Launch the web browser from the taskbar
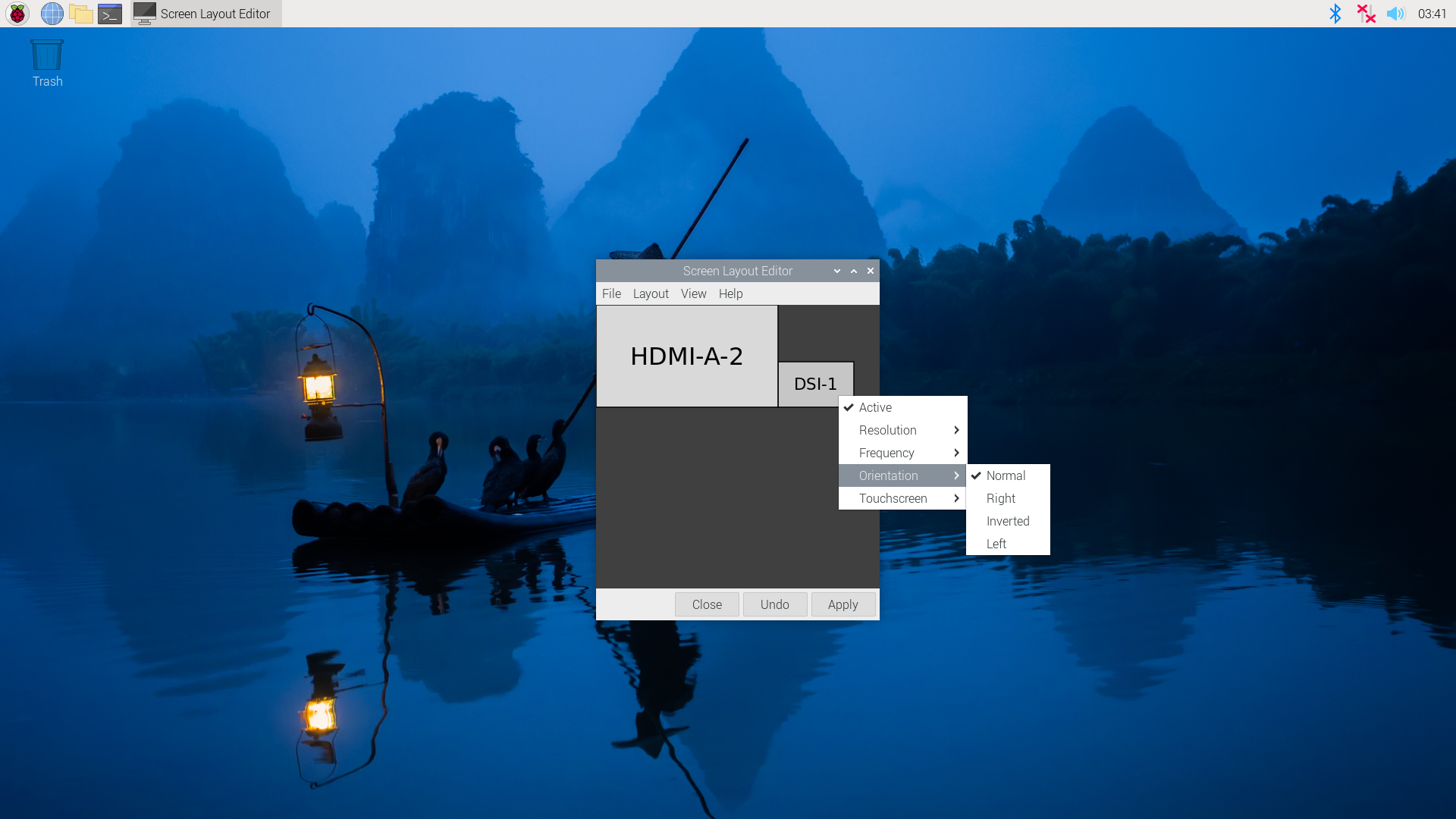 point(52,13)
